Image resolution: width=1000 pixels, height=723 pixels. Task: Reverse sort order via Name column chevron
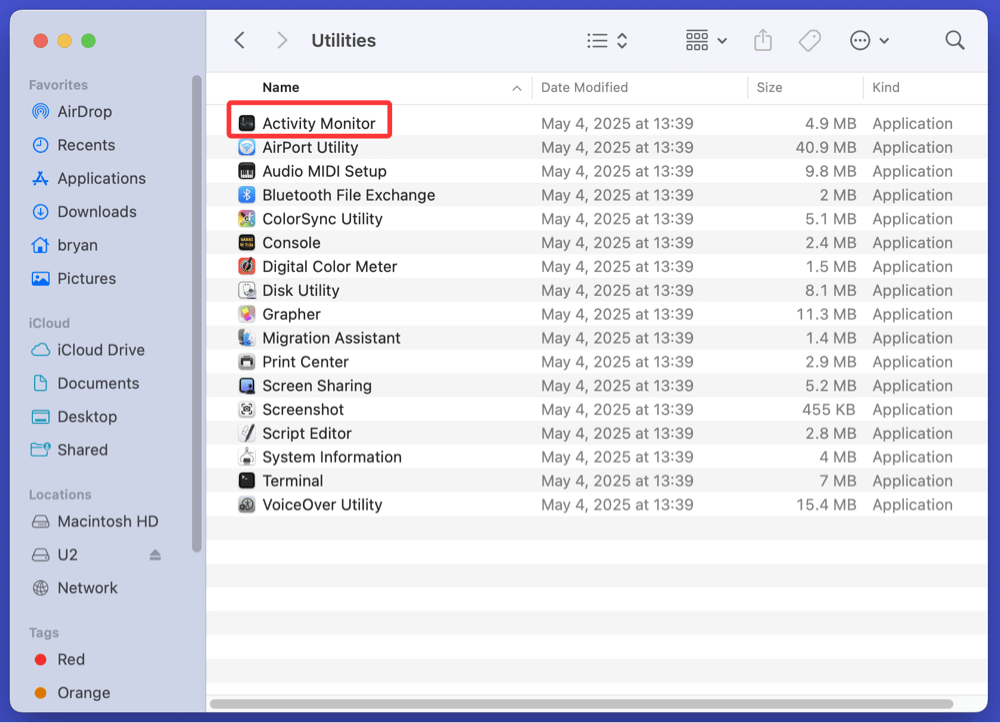coord(518,87)
